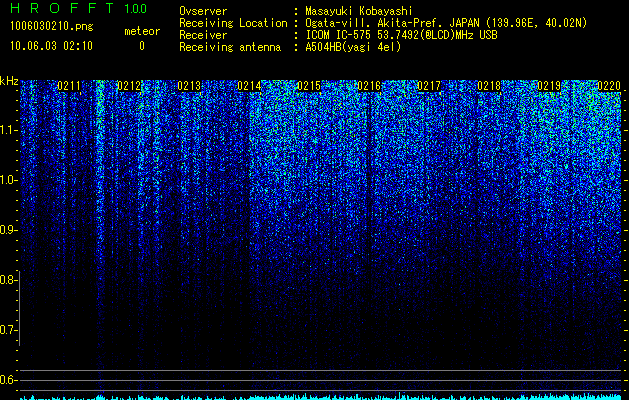Screen dimensions: 629x400
Task: Click the filename 1006030210.png
Action: [x=52, y=26]
